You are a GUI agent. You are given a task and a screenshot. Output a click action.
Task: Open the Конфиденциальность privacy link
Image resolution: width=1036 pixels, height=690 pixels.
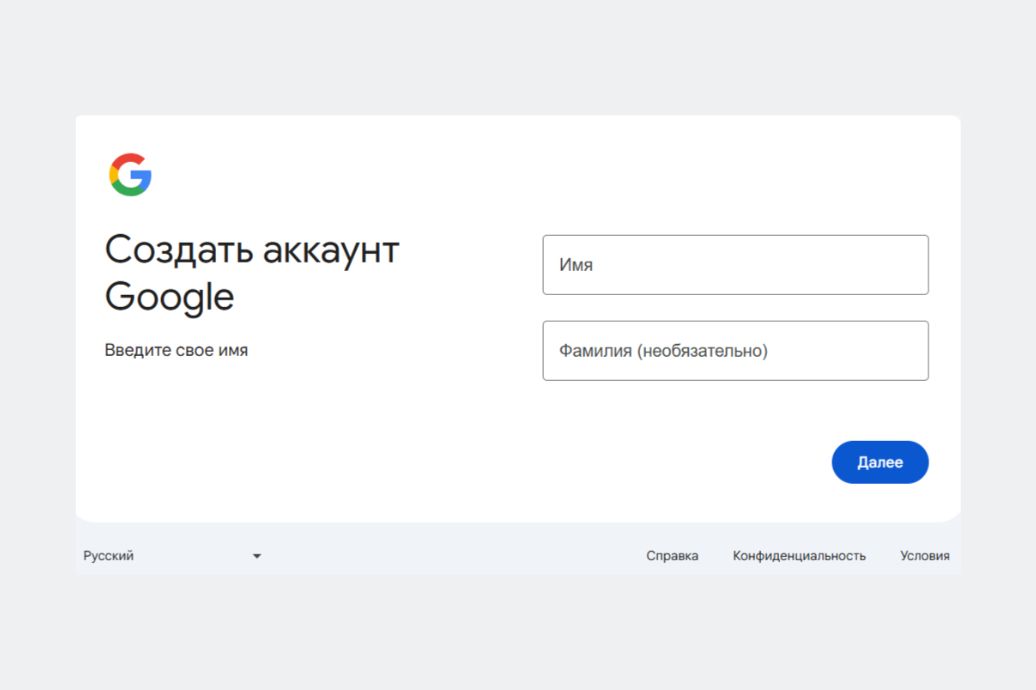click(x=799, y=556)
